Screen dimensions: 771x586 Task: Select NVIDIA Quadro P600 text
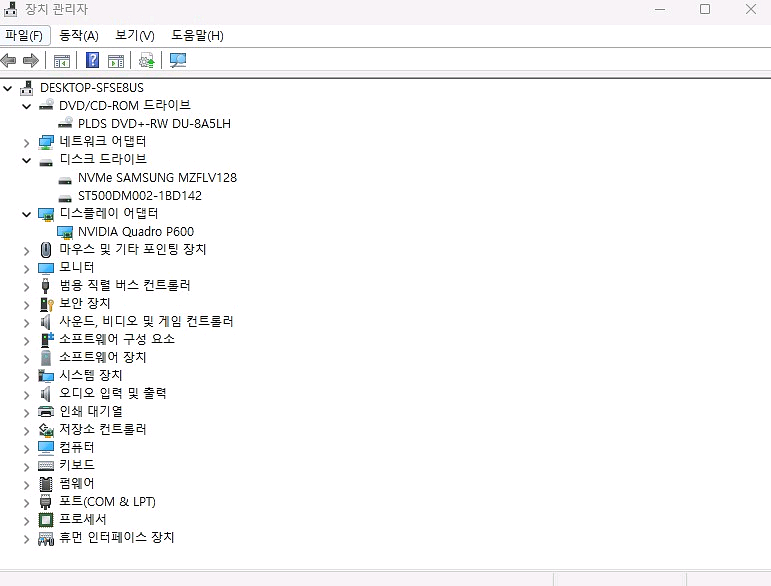tap(136, 232)
